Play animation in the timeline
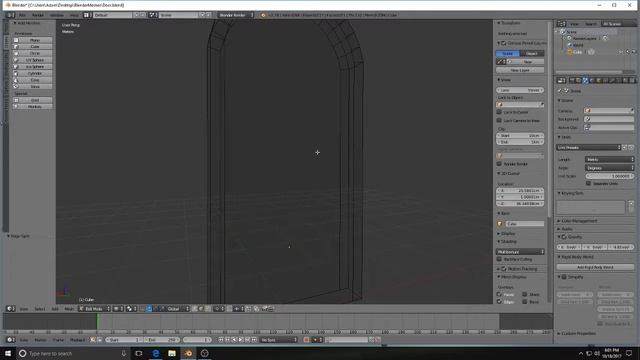The image size is (640, 360). (241, 340)
